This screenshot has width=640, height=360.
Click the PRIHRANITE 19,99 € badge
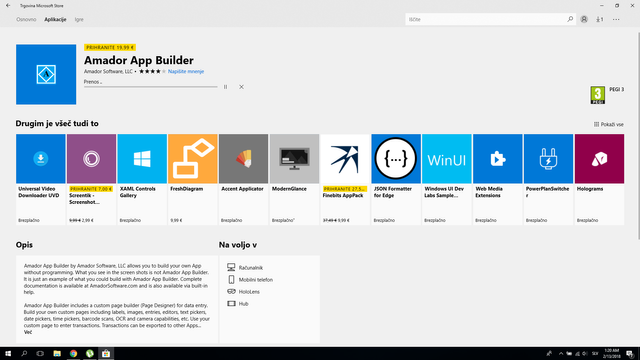pos(110,47)
